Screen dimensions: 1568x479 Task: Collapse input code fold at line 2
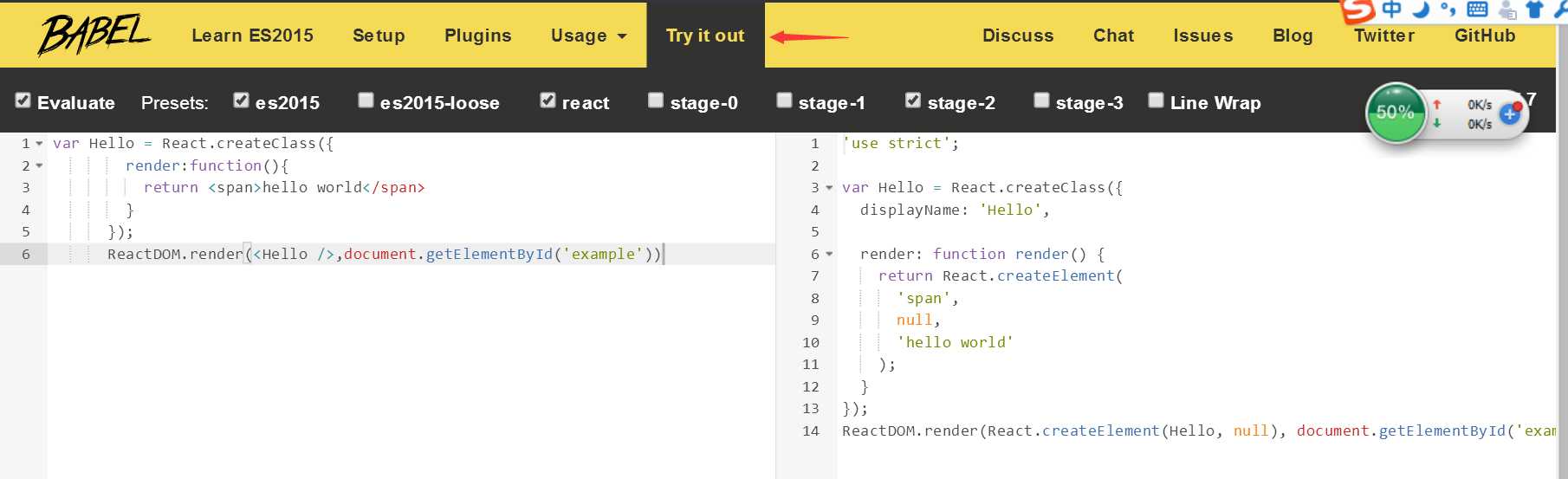39,165
